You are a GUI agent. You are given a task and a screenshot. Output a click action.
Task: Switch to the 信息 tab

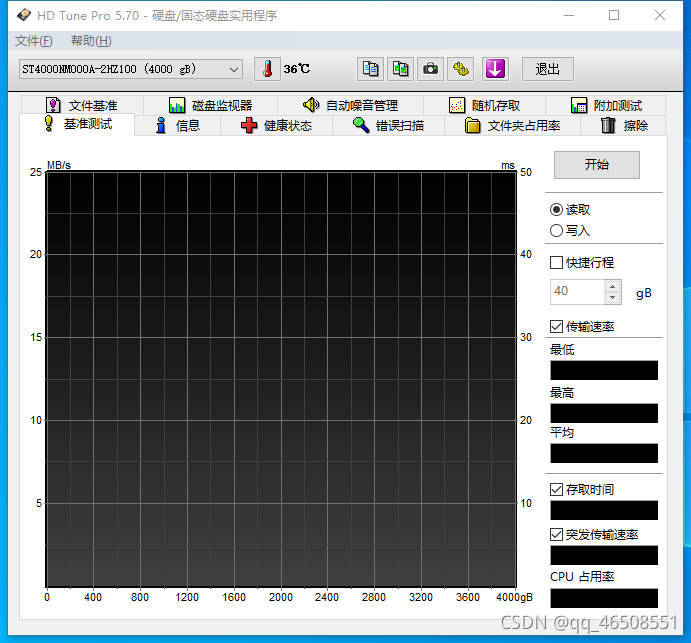tap(178, 126)
